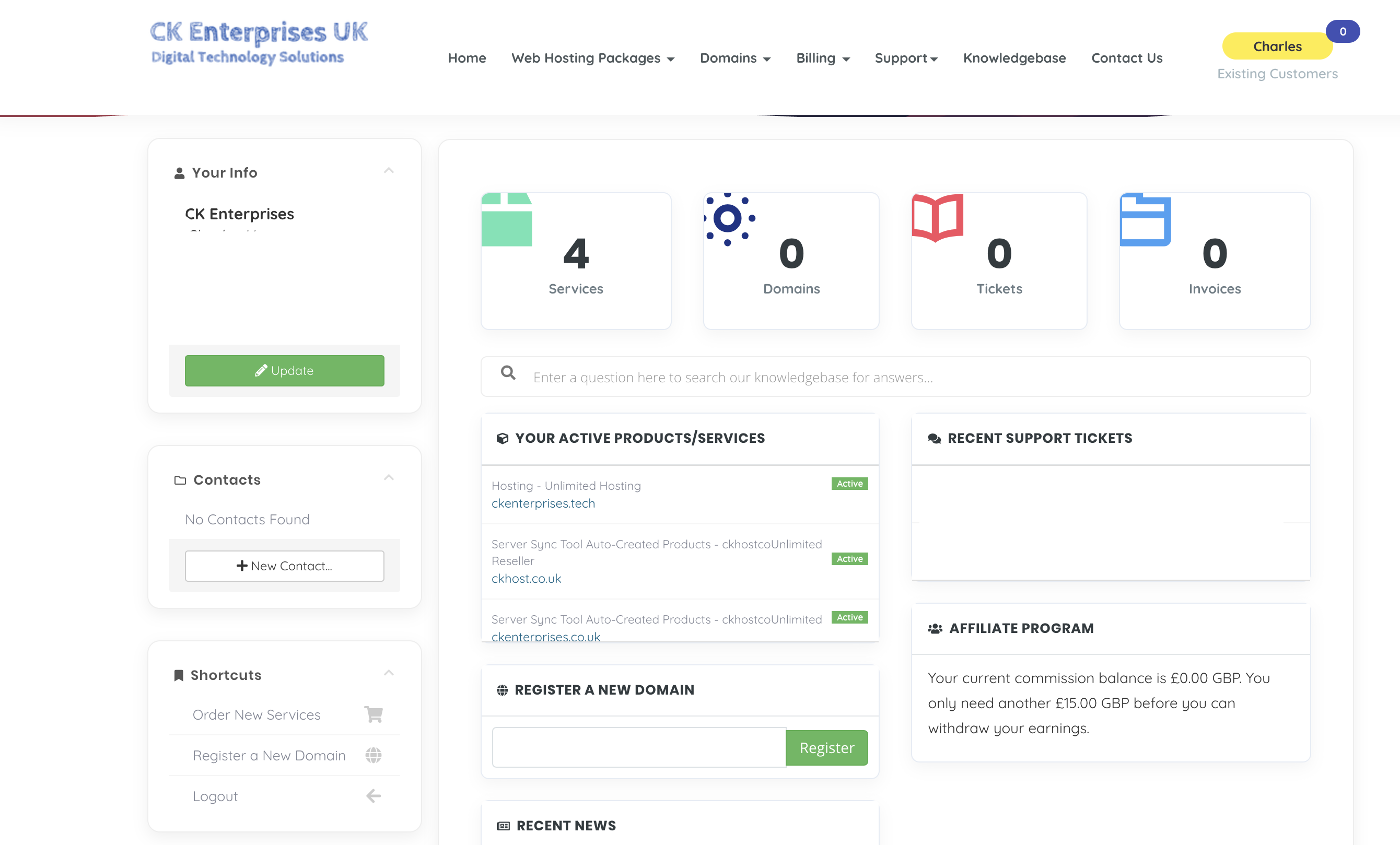The image size is (1400, 845).
Task: Click the Domains label in stats tile
Action: [x=791, y=288]
